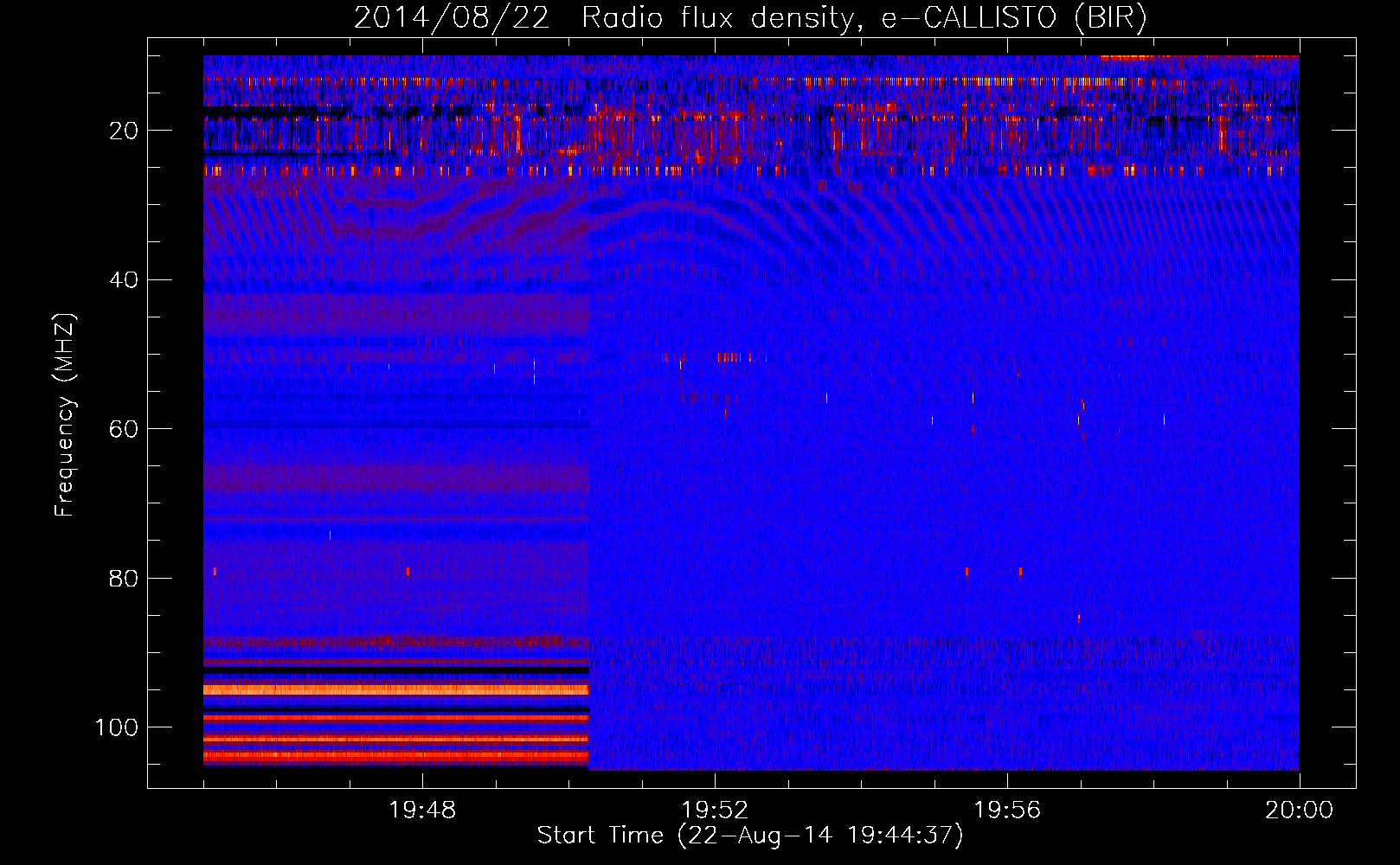Click the '80' frequency tick label
The height and width of the screenshot is (865, 1400).
click(x=124, y=578)
